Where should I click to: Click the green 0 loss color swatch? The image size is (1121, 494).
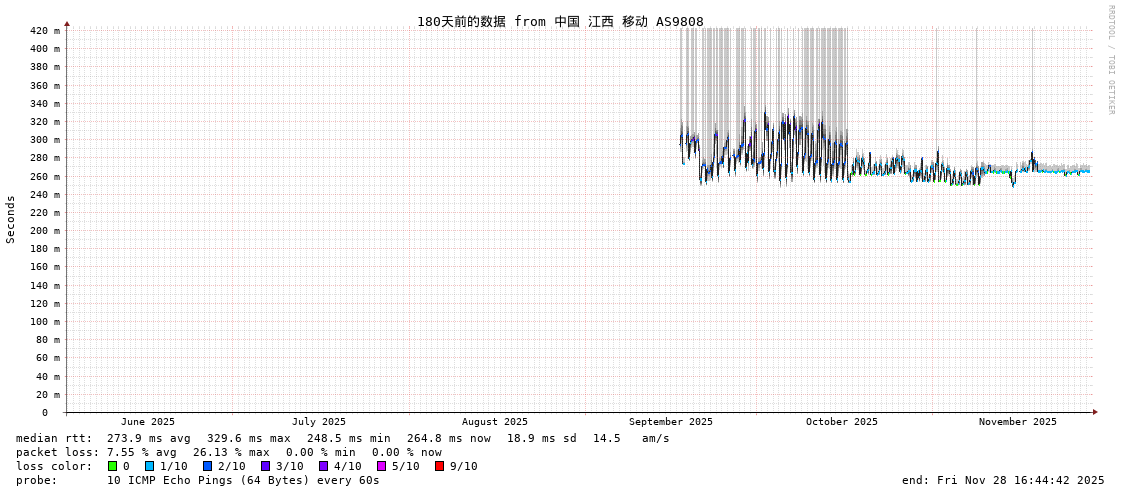click(112, 466)
